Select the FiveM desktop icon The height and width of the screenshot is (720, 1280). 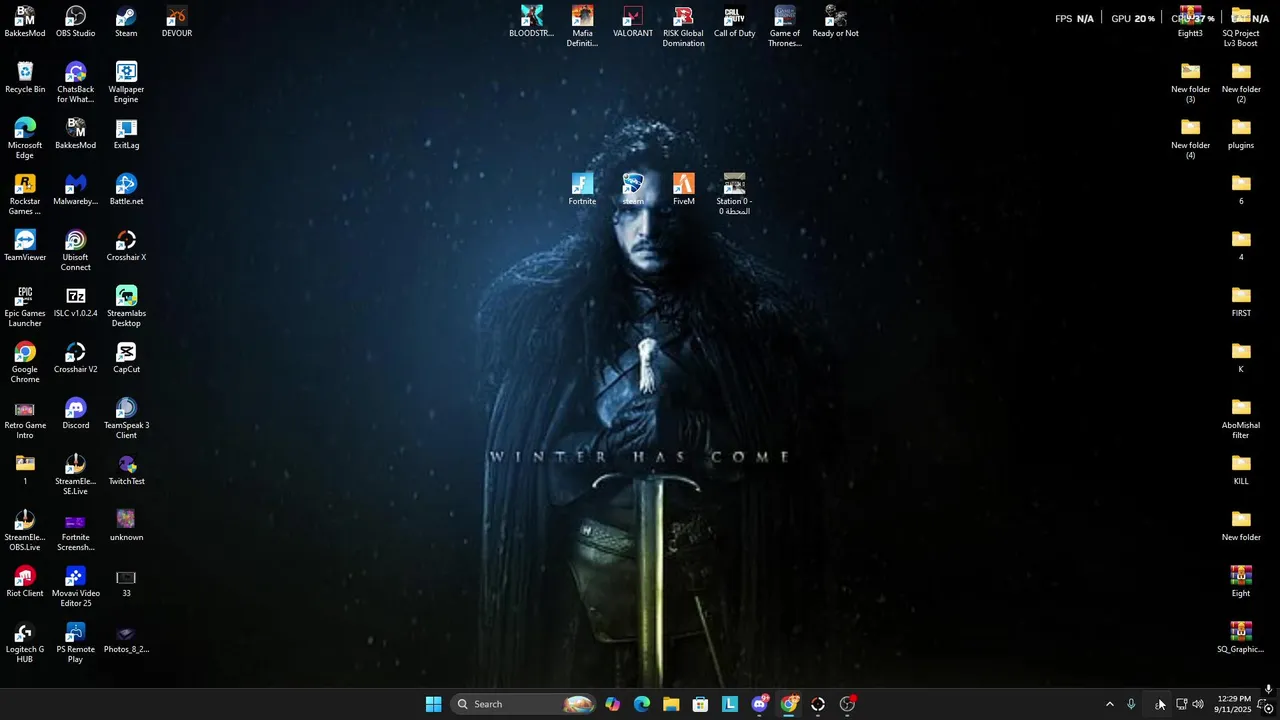click(683, 190)
